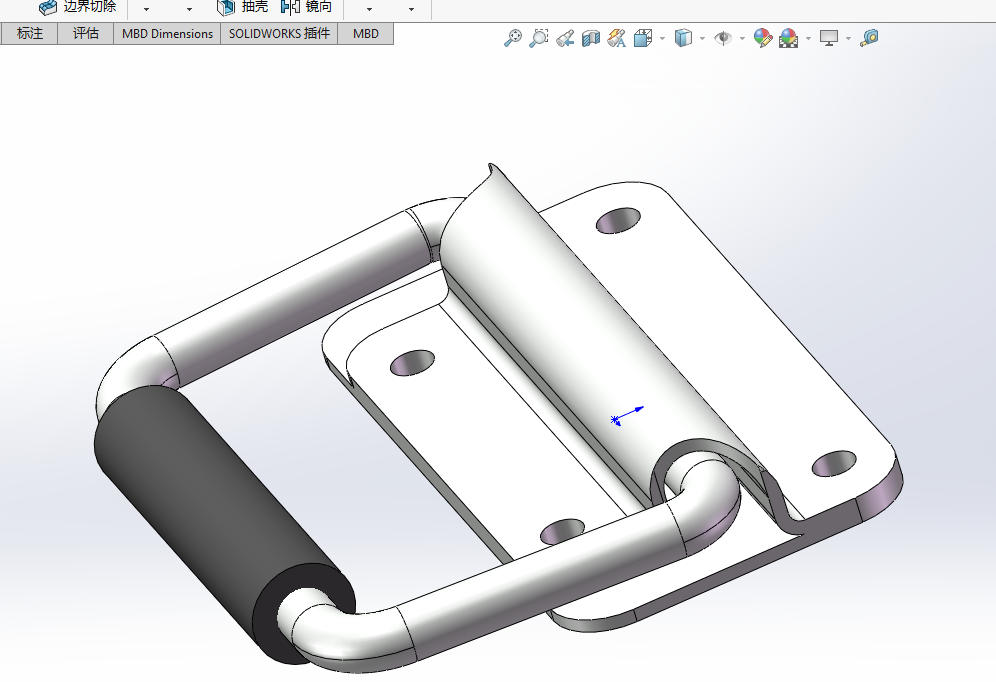Click the View Settings monitor icon

click(828, 38)
